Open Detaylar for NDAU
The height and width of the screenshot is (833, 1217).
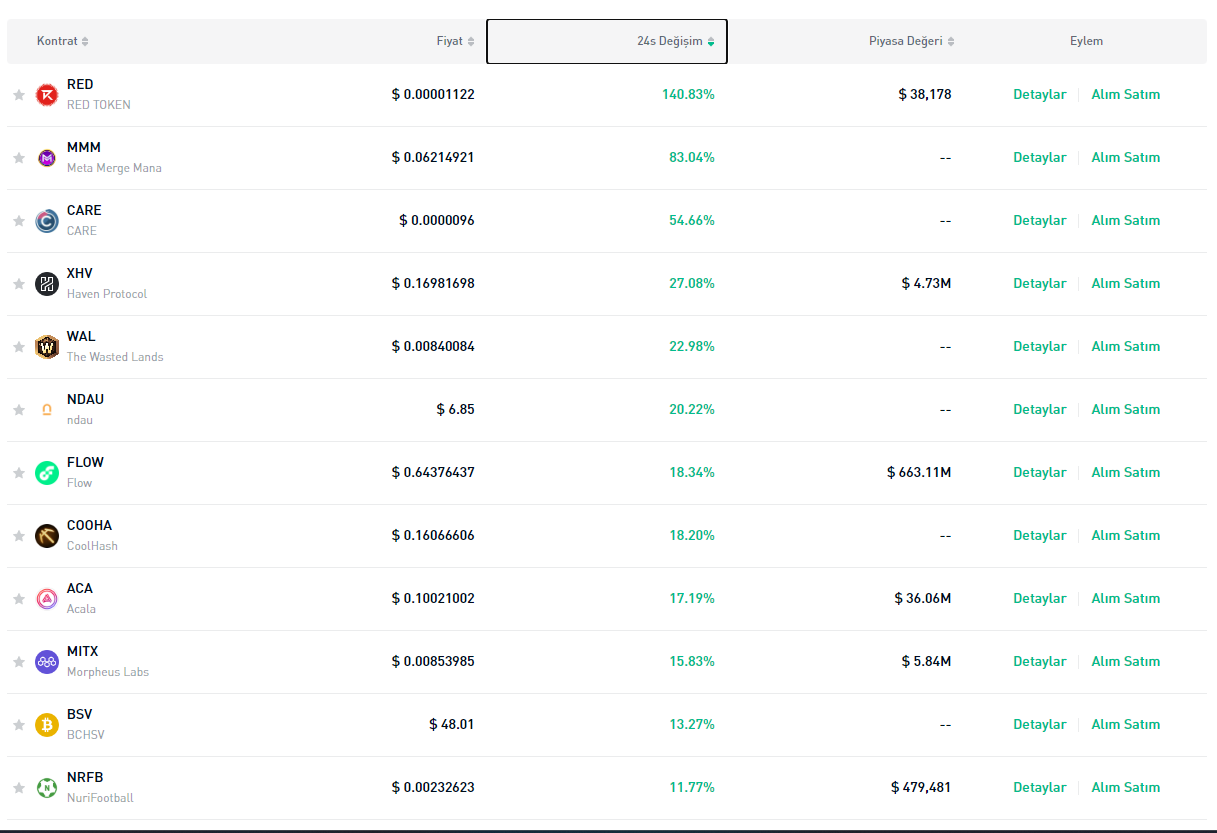point(1039,410)
